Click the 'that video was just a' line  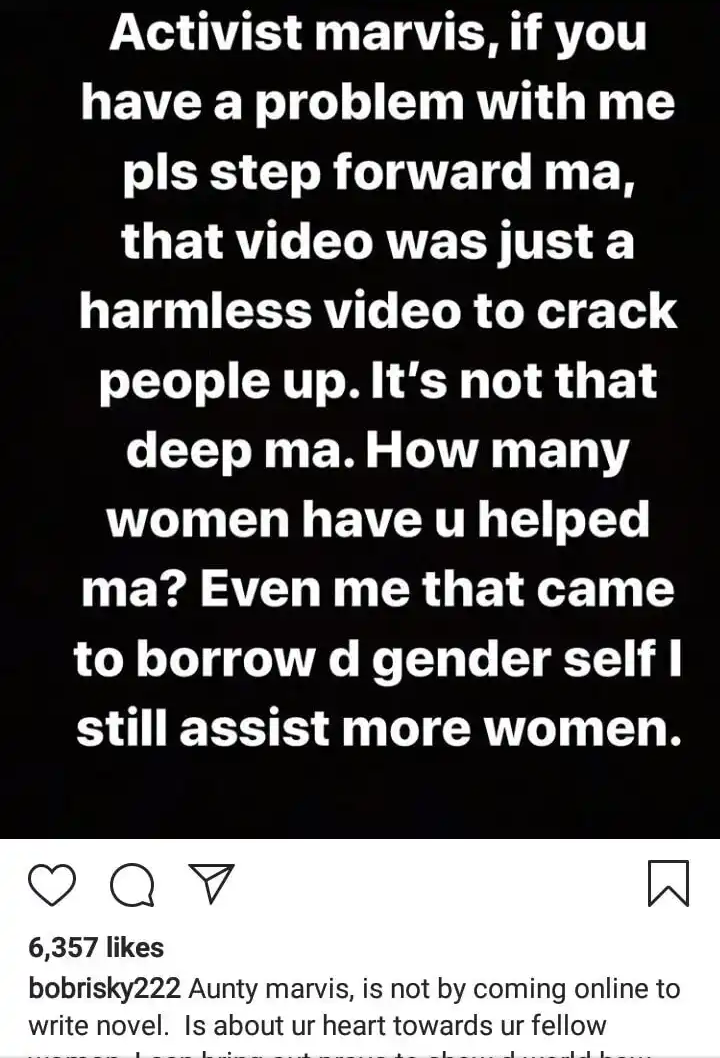(x=378, y=242)
